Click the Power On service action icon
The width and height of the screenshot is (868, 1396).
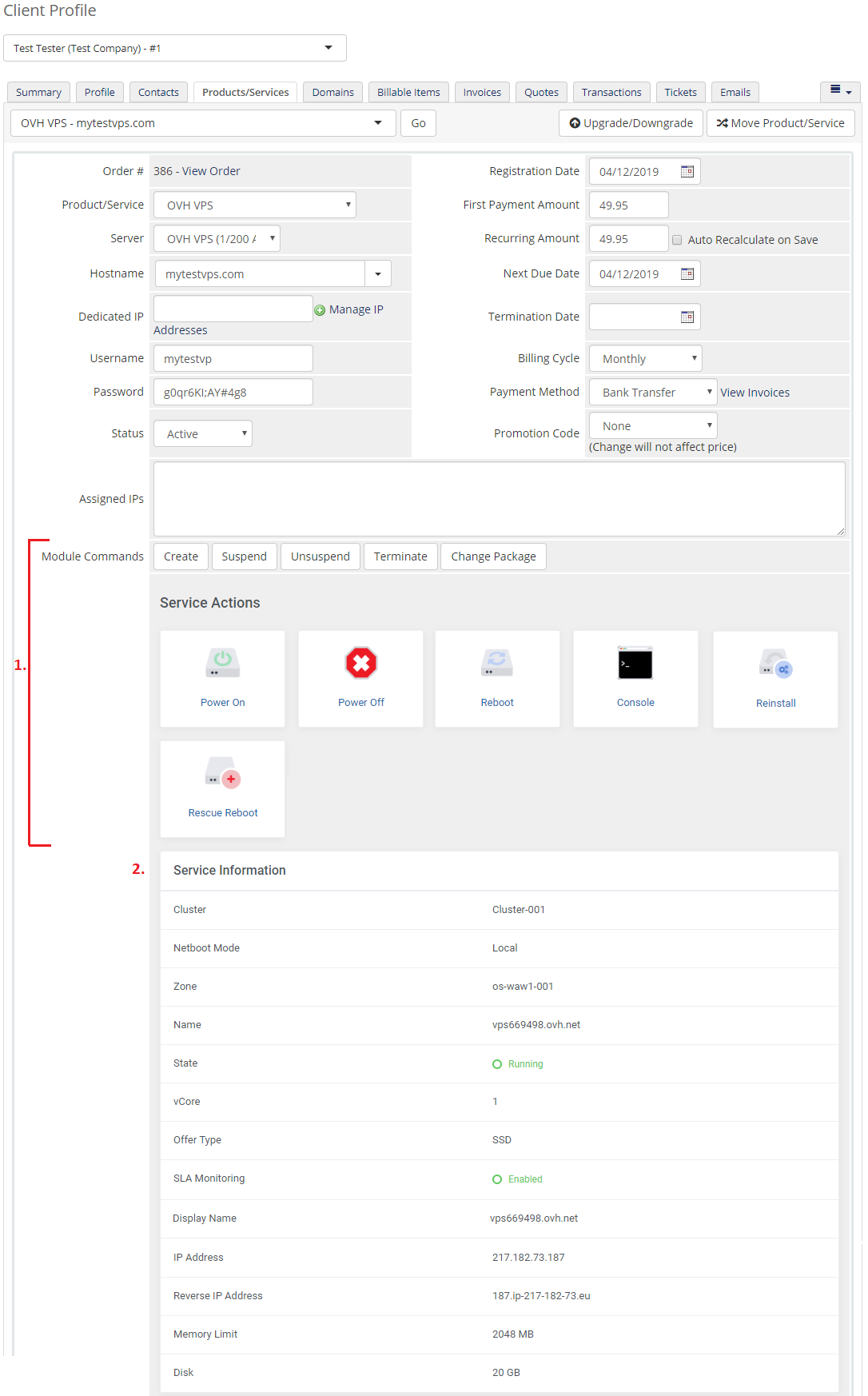point(223,663)
